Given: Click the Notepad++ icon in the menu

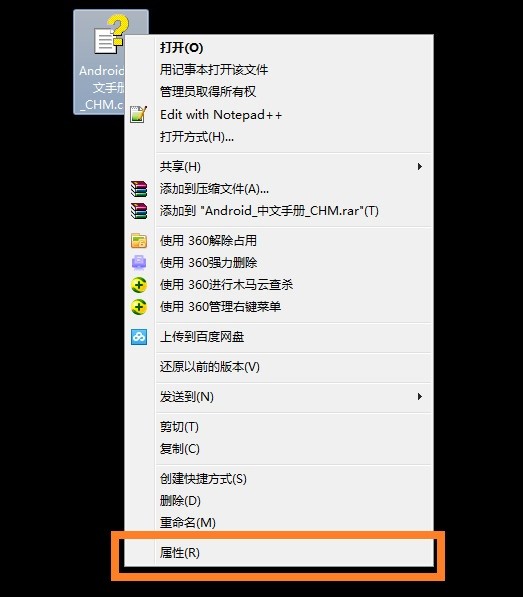Looking at the screenshot, I should tap(139, 114).
